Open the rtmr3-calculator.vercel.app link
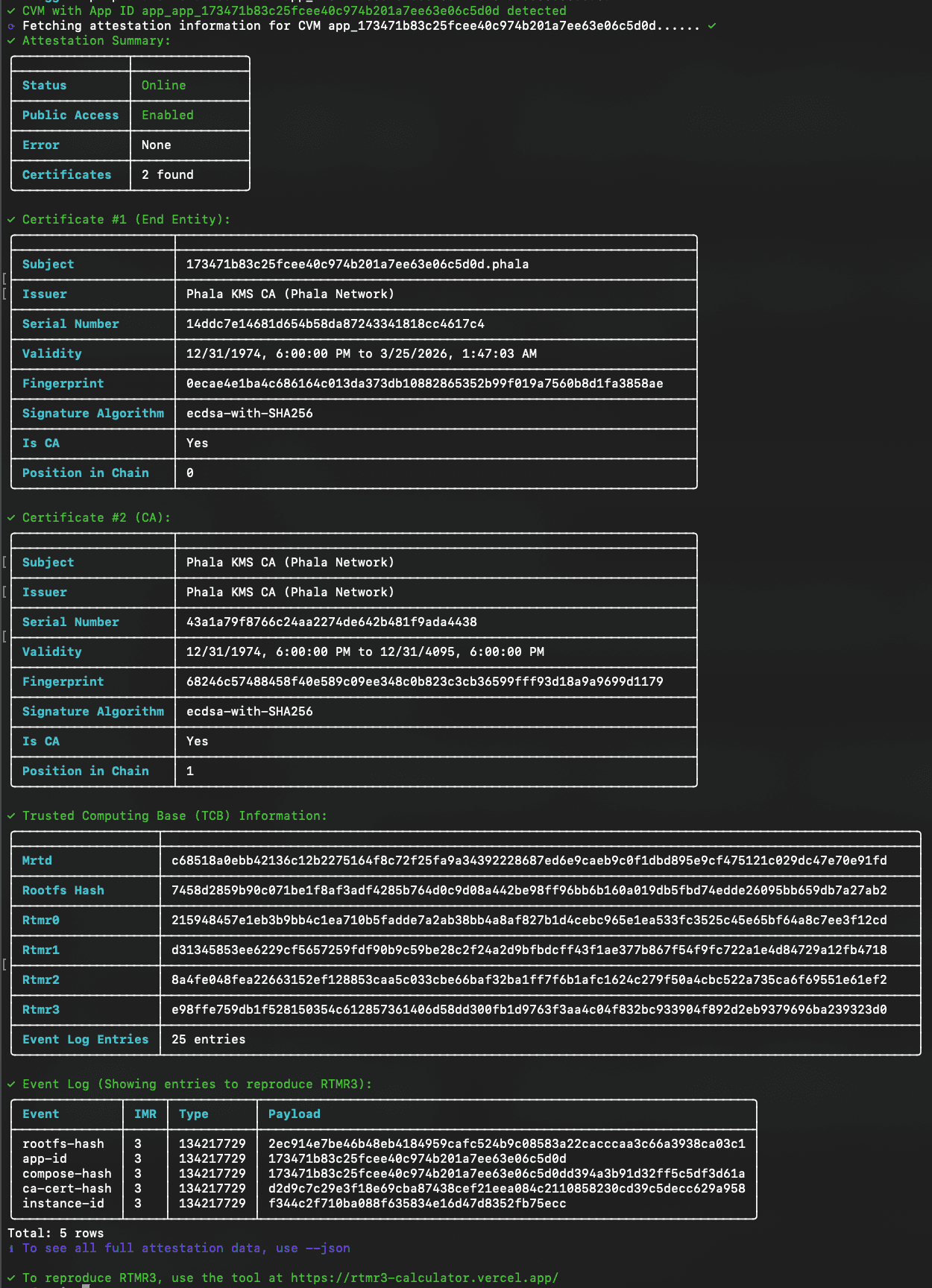The height and width of the screenshot is (1288, 932). tap(424, 1278)
